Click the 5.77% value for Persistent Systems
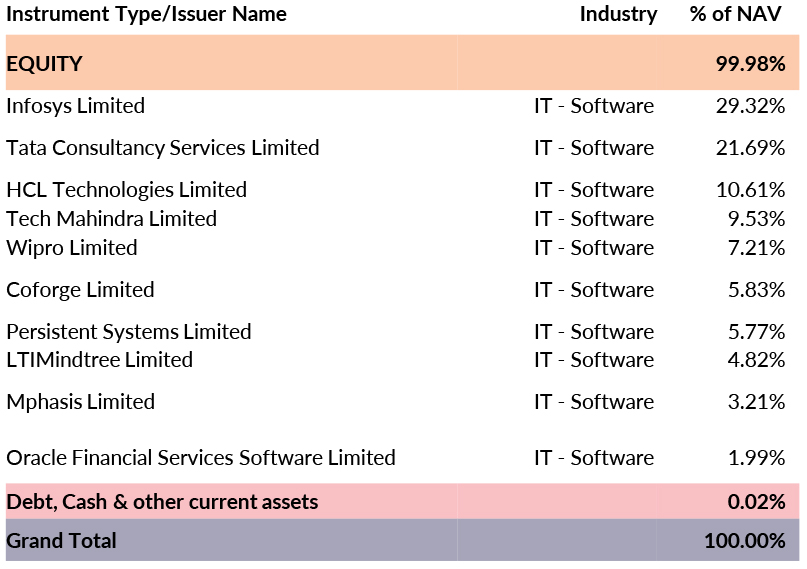This screenshot has width=807, height=569. [755, 332]
